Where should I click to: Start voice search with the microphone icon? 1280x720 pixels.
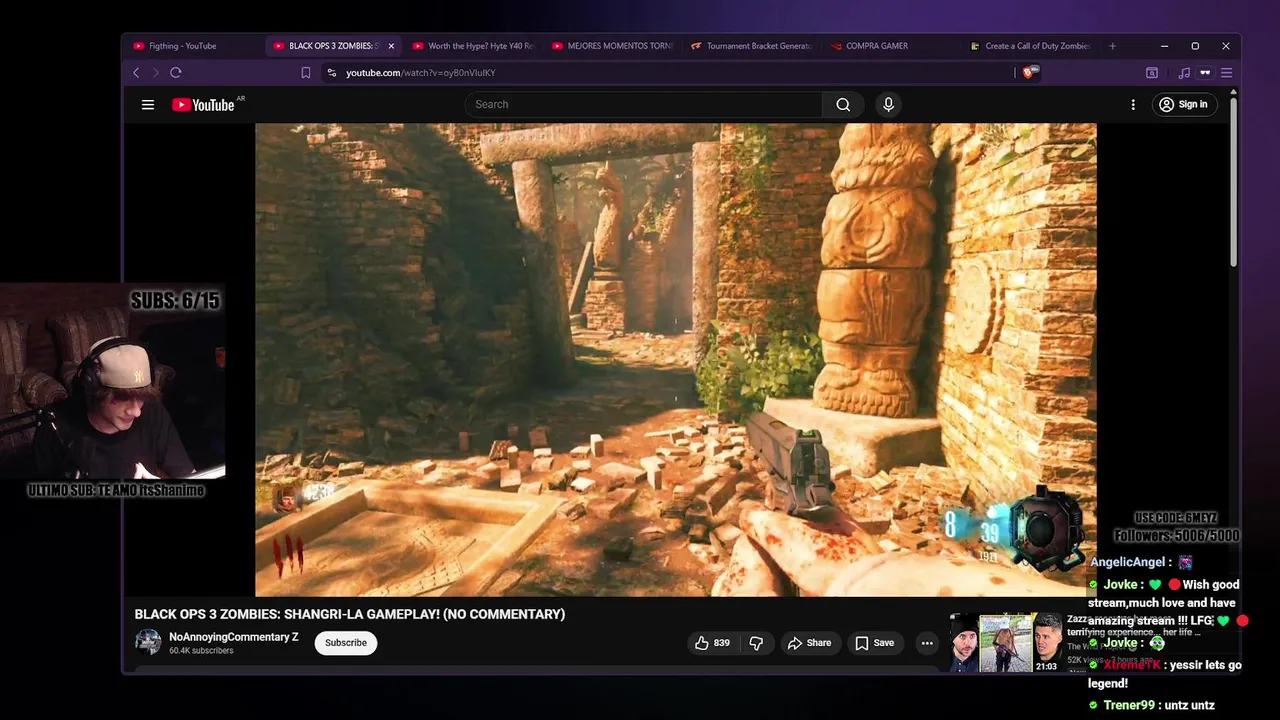888,104
